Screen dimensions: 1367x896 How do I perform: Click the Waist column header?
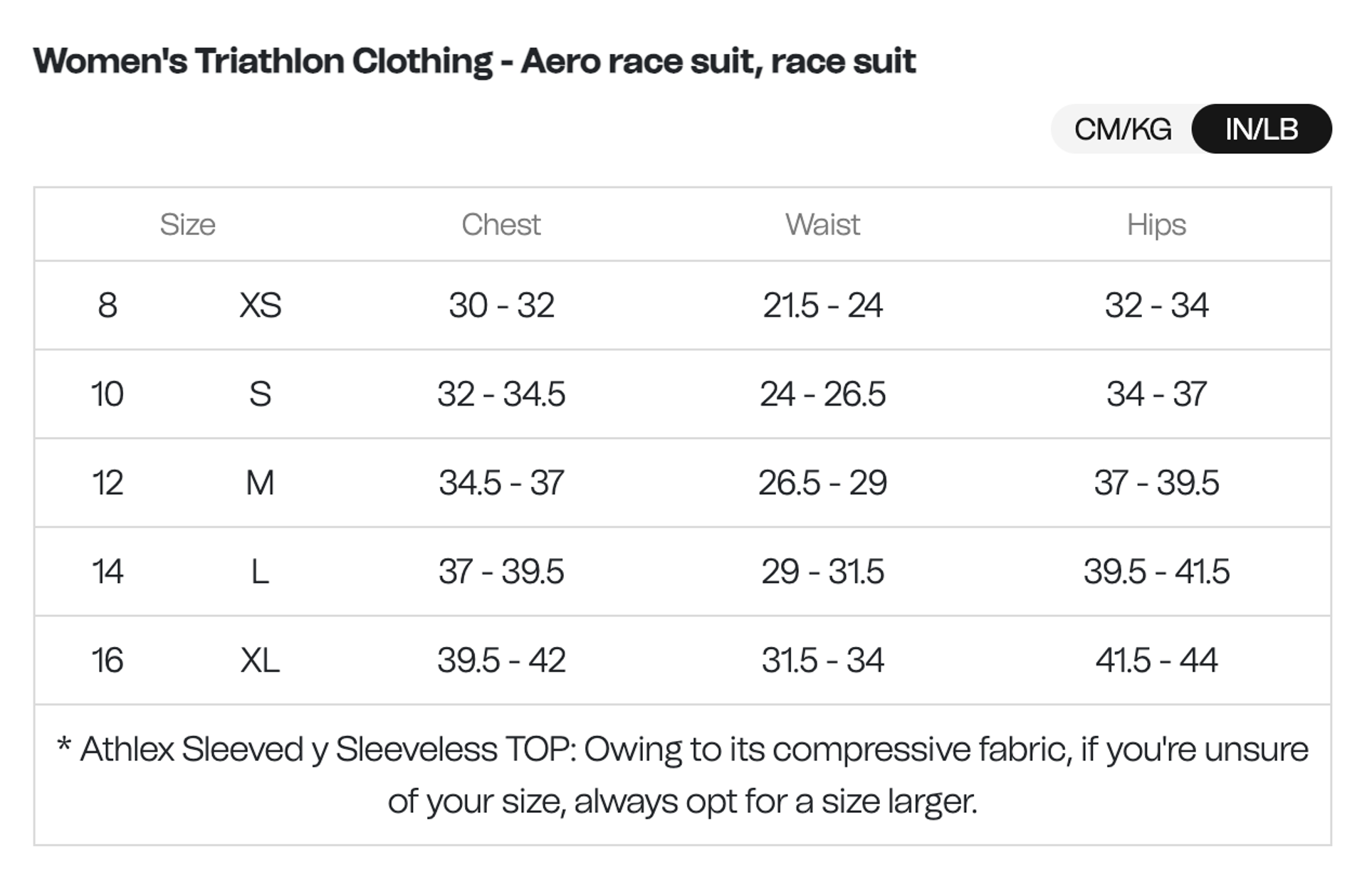click(822, 225)
